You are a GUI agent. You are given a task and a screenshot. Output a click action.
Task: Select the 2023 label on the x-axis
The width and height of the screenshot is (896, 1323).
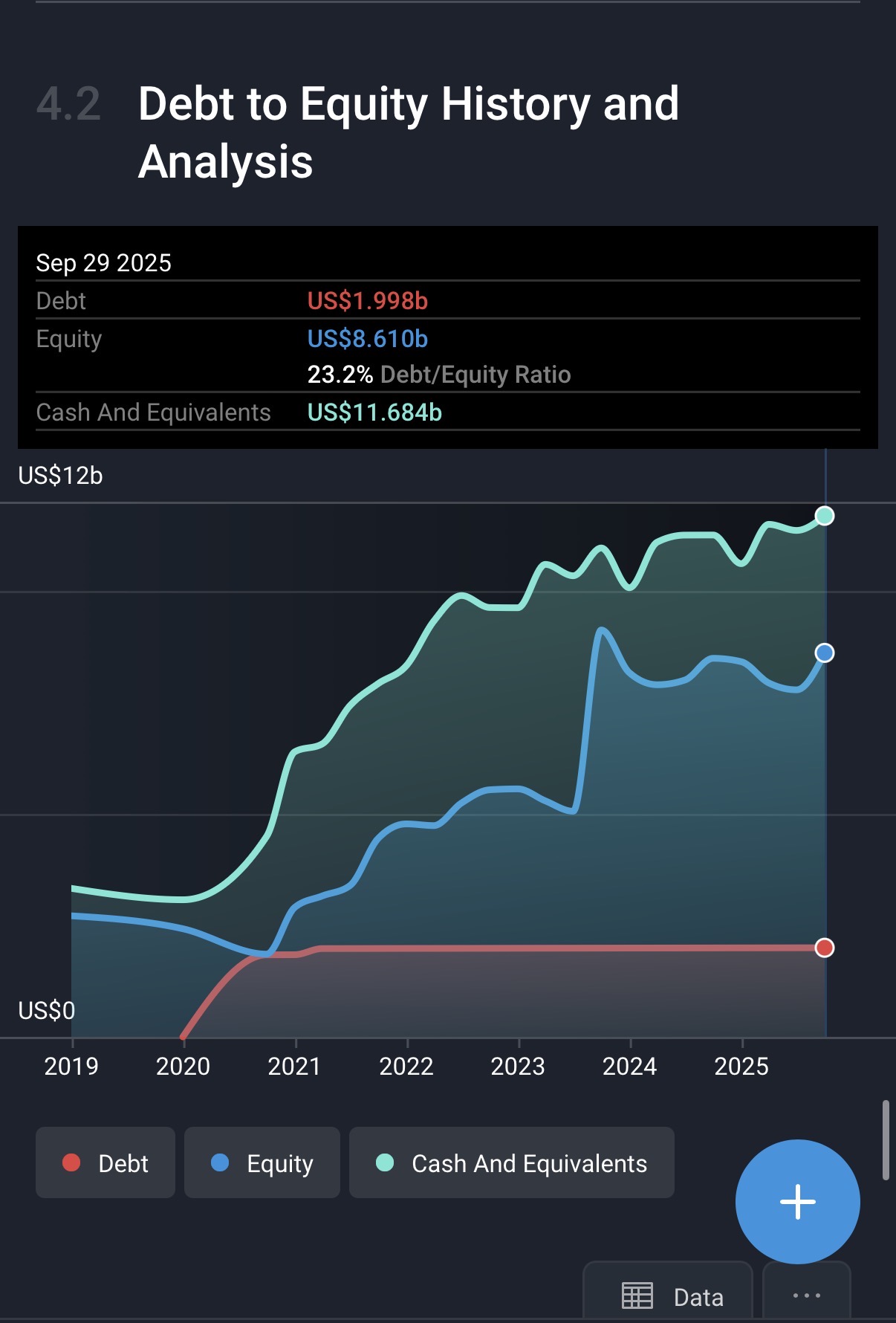pos(518,1066)
